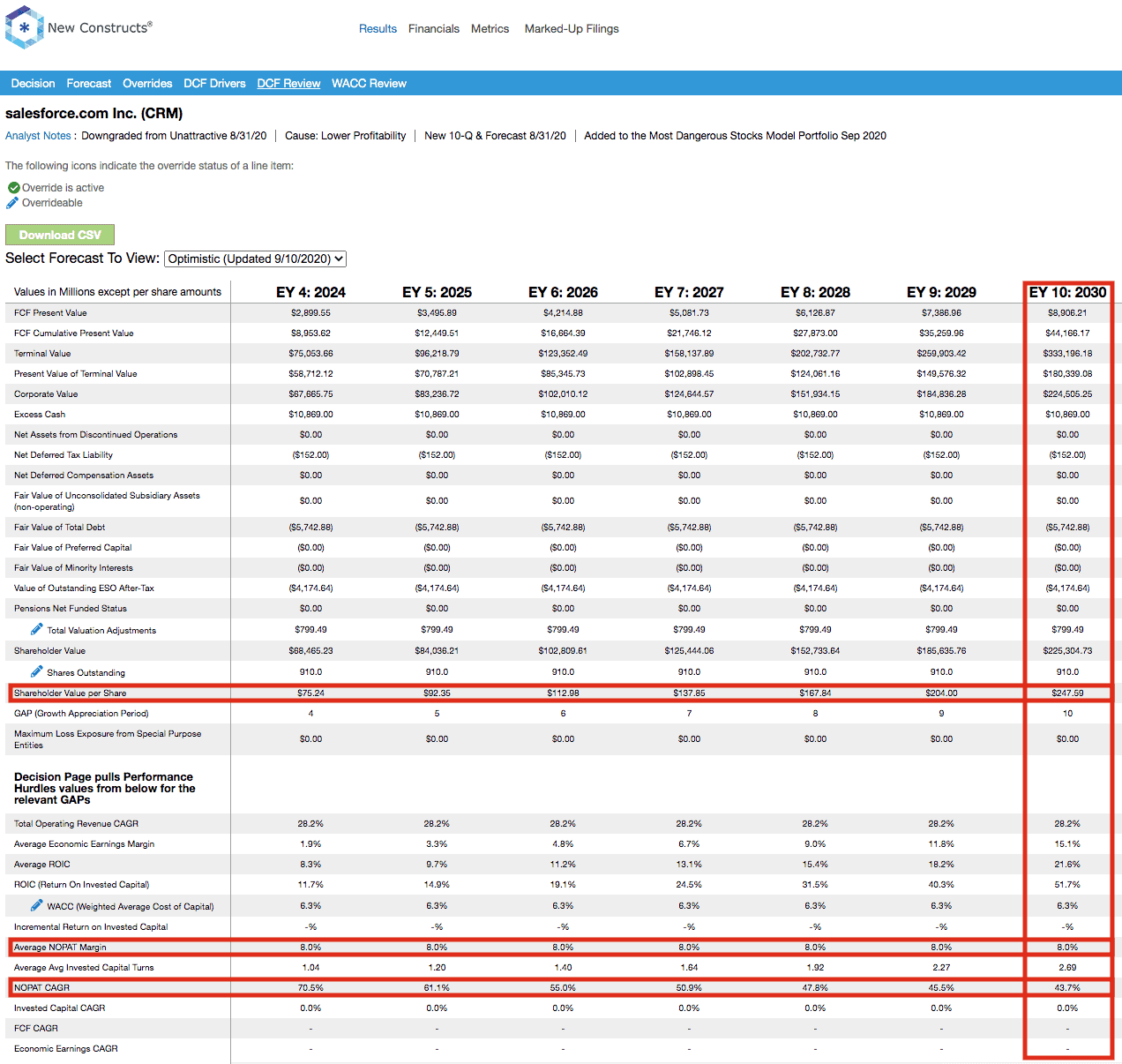The width and height of the screenshot is (1122, 1064).
Task: Click the New Constructs hexagon logo
Action: point(24,27)
